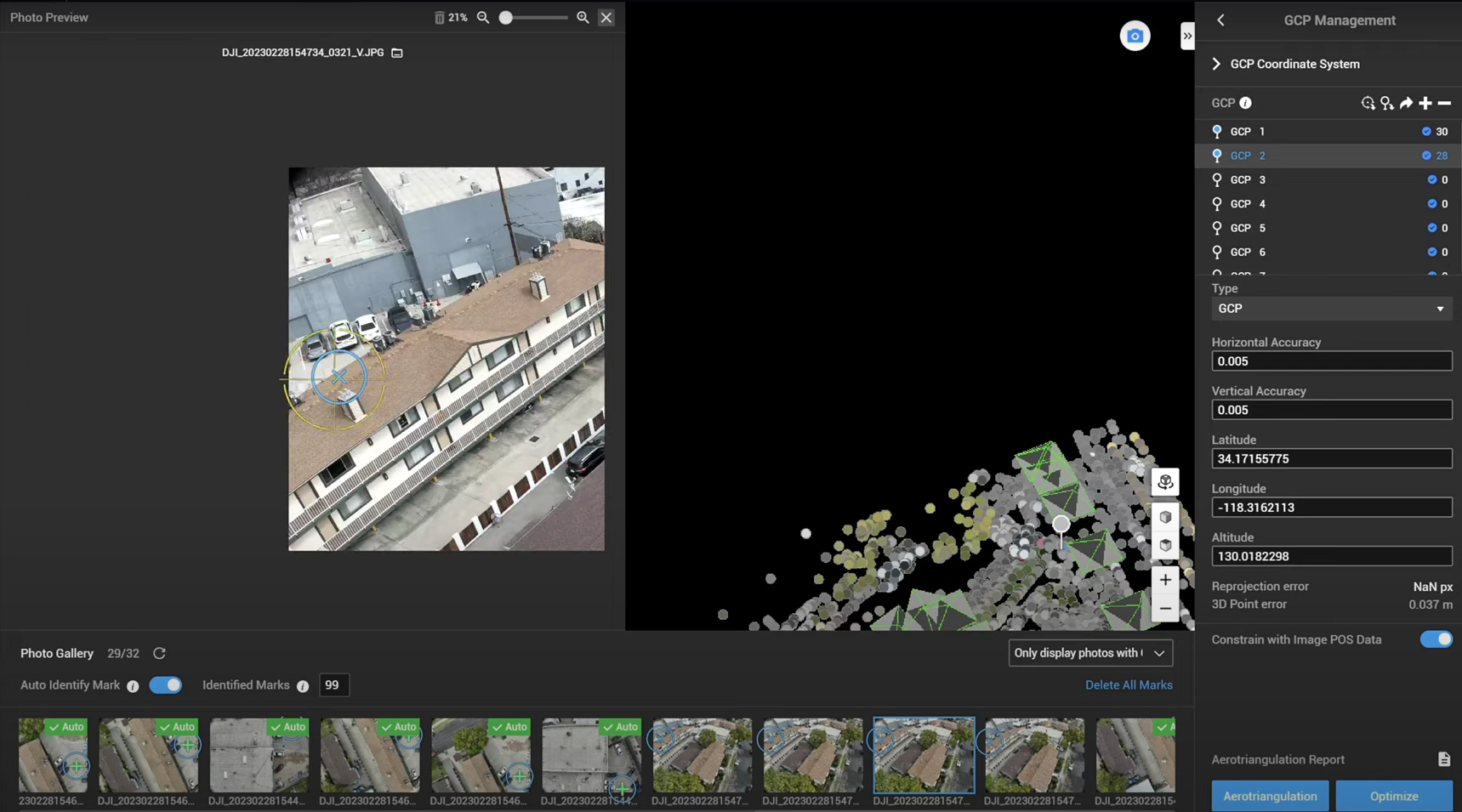The height and width of the screenshot is (812, 1462).
Task: Zoom out the photo preview
Action: coord(483,18)
